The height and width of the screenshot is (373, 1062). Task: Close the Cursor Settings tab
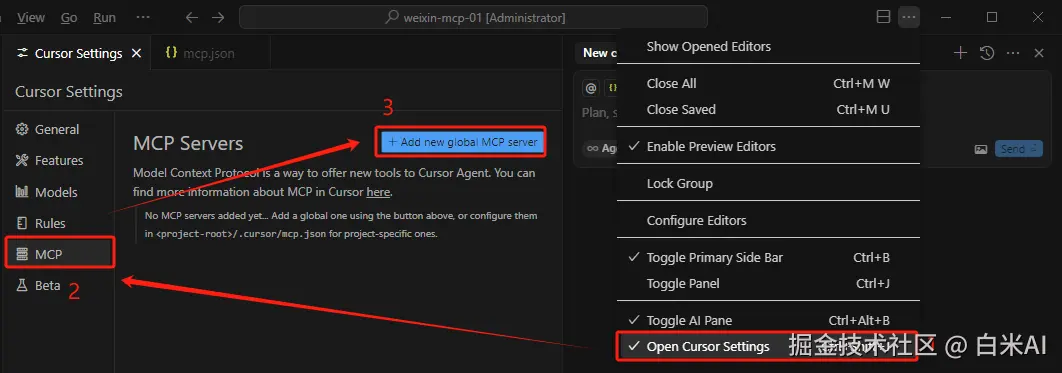pos(136,53)
